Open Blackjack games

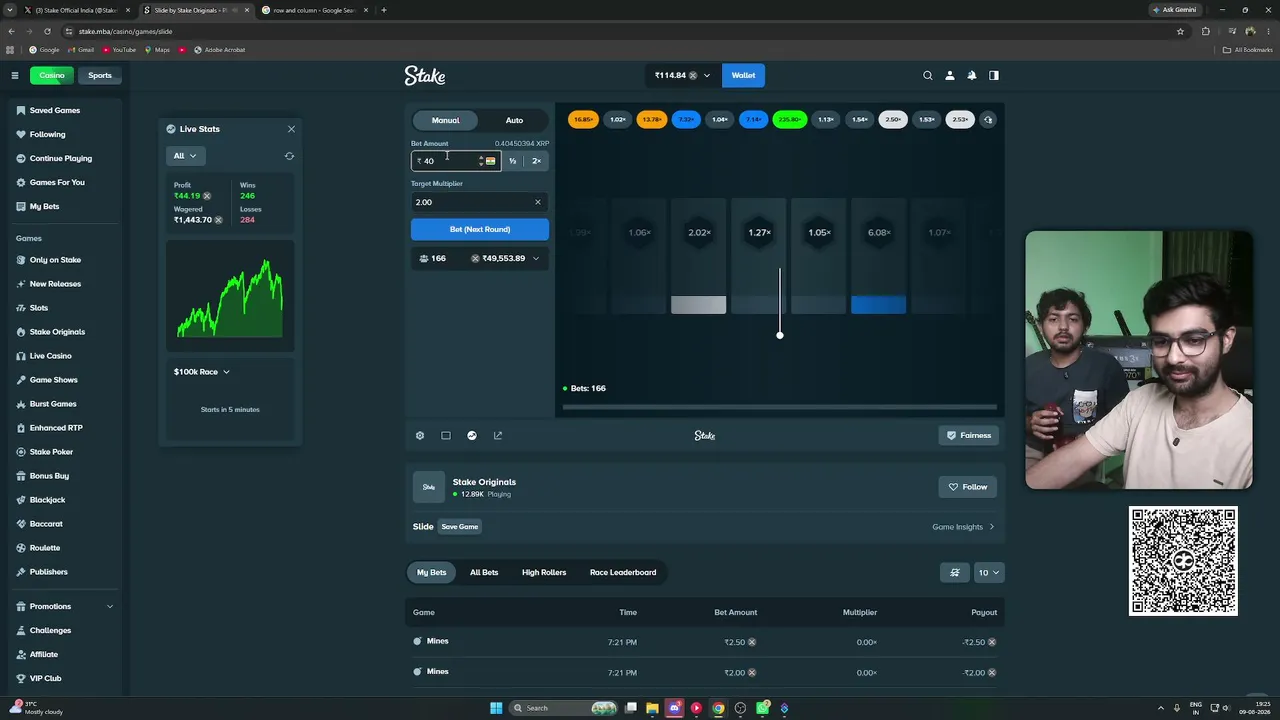pos(47,500)
